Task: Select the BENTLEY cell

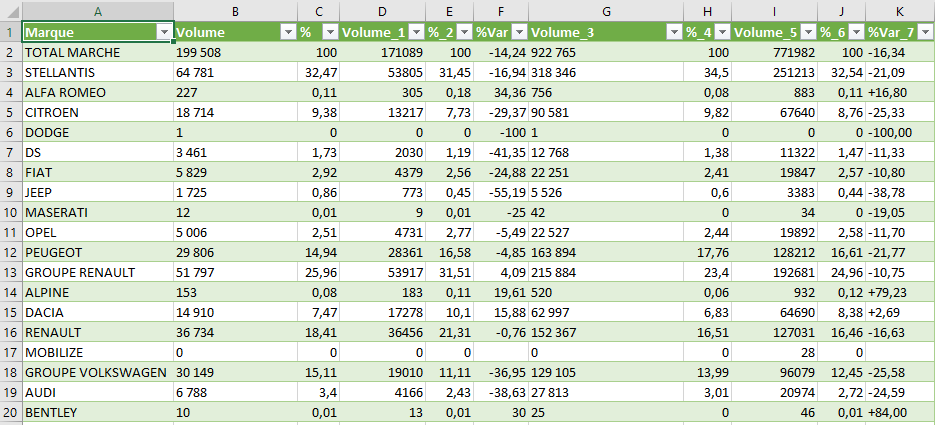Action: [x=98, y=412]
